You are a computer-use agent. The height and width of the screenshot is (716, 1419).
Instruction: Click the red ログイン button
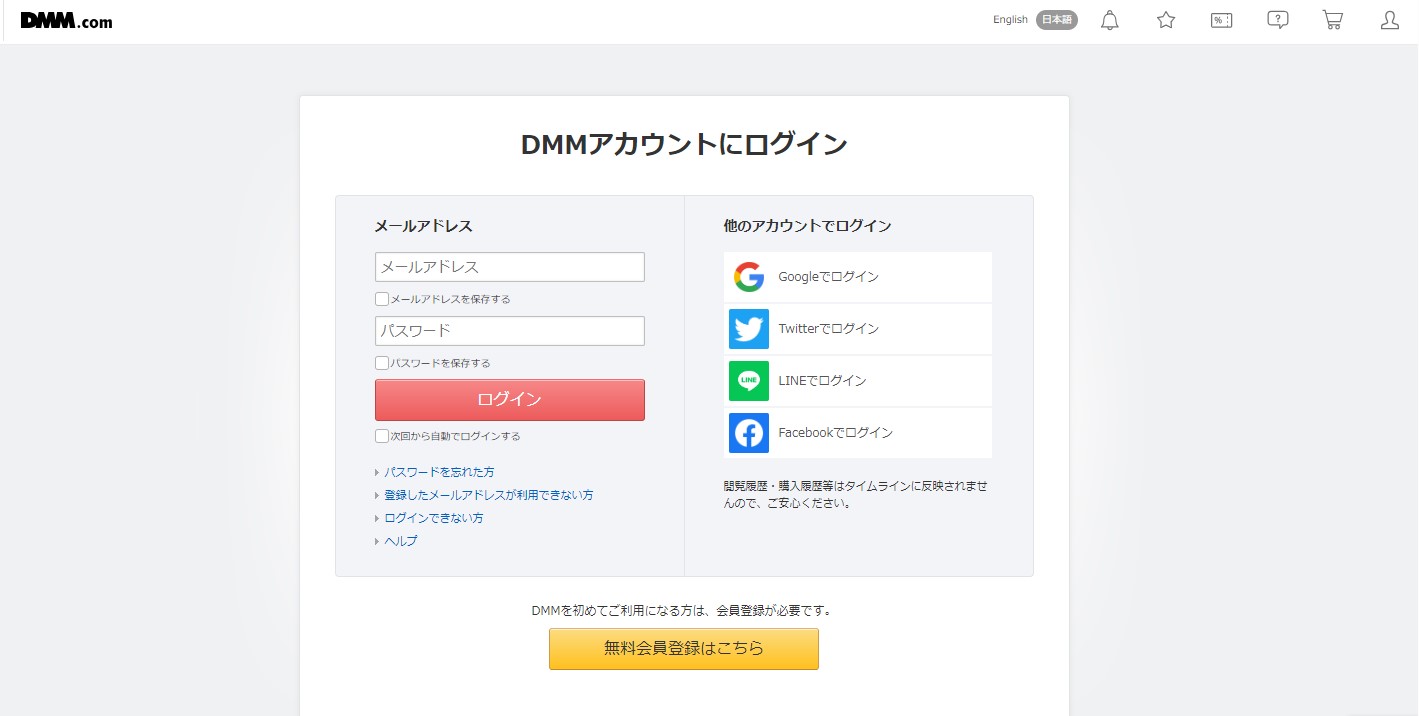click(510, 400)
